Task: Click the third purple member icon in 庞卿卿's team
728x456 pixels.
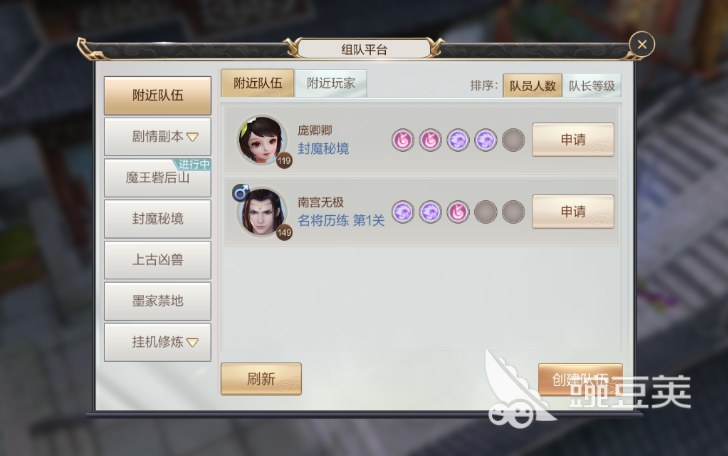Action: pos(458,140)
